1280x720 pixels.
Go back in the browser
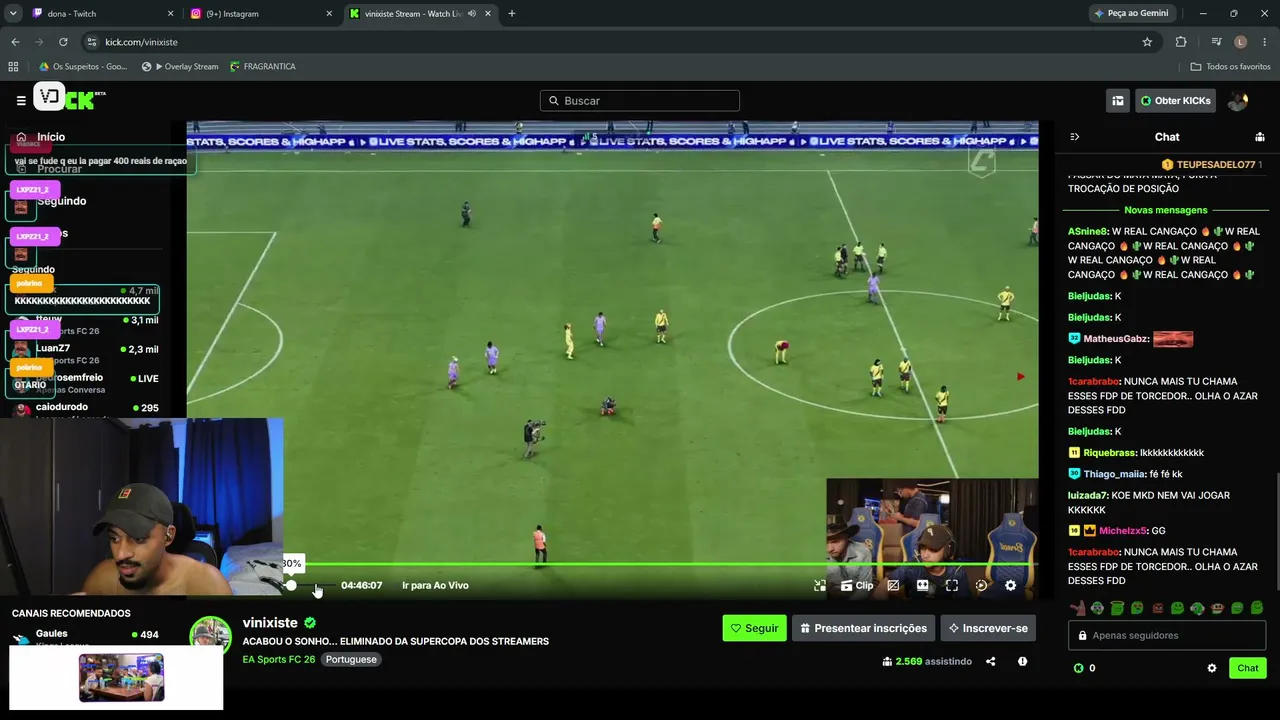pyautogui.click(x=15, y=42)
